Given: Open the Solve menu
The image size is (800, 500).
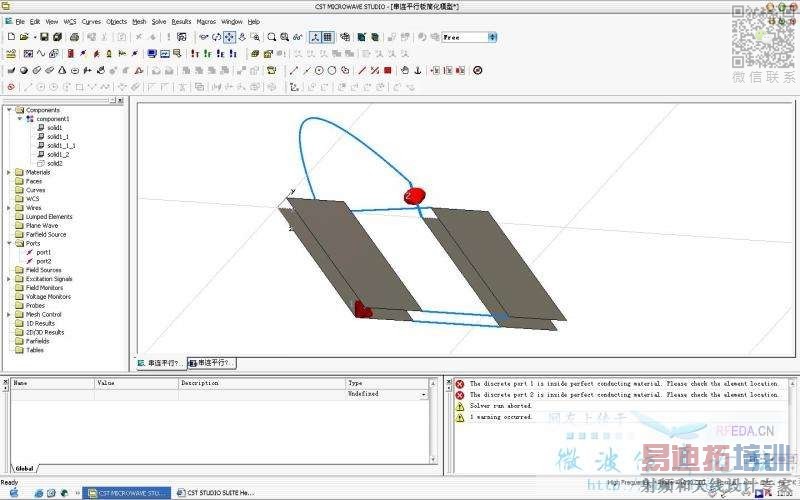Looking at the screenshot, I should 159,21.
